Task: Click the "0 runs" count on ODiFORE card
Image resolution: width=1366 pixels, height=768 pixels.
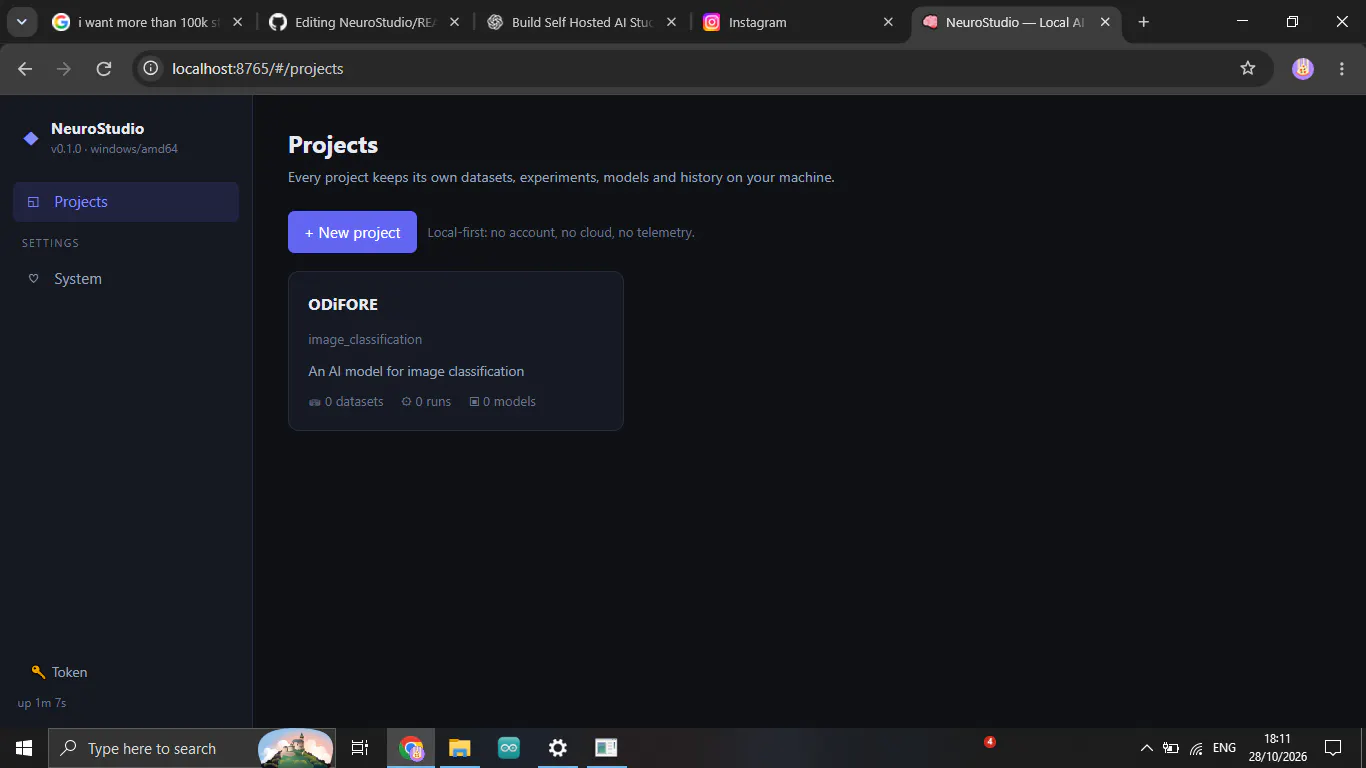Action: tap(426, 401)
